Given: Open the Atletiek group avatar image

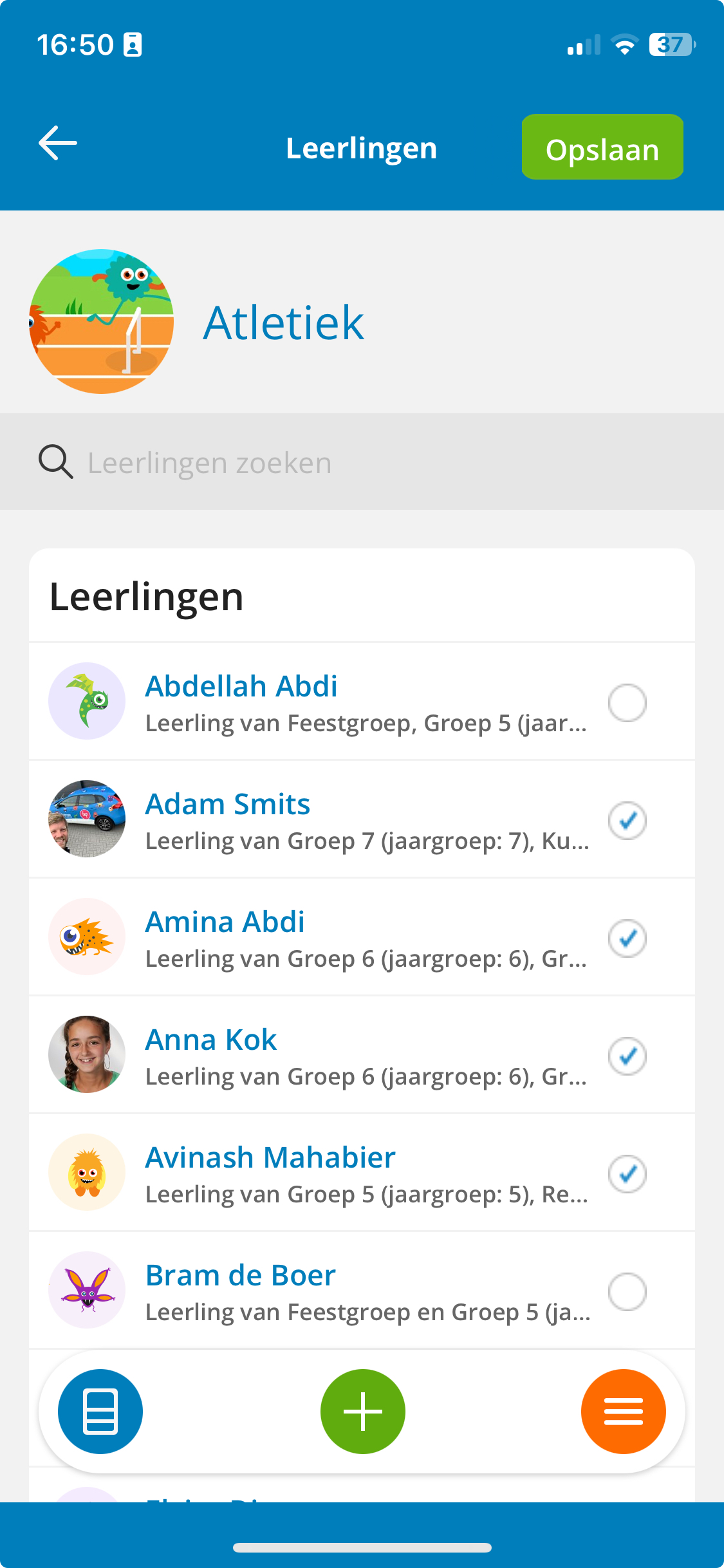Looking at the screenshot, I should click(102, 321).
